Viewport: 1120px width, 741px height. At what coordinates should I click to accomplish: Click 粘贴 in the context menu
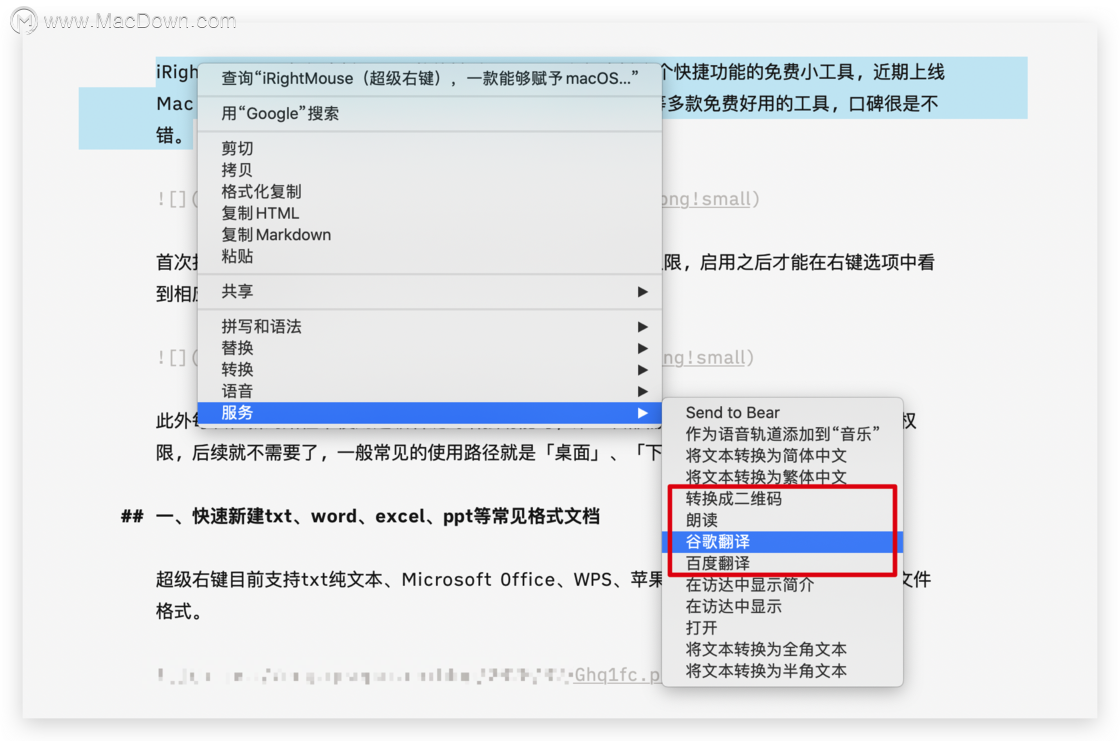tap(429, 256)
